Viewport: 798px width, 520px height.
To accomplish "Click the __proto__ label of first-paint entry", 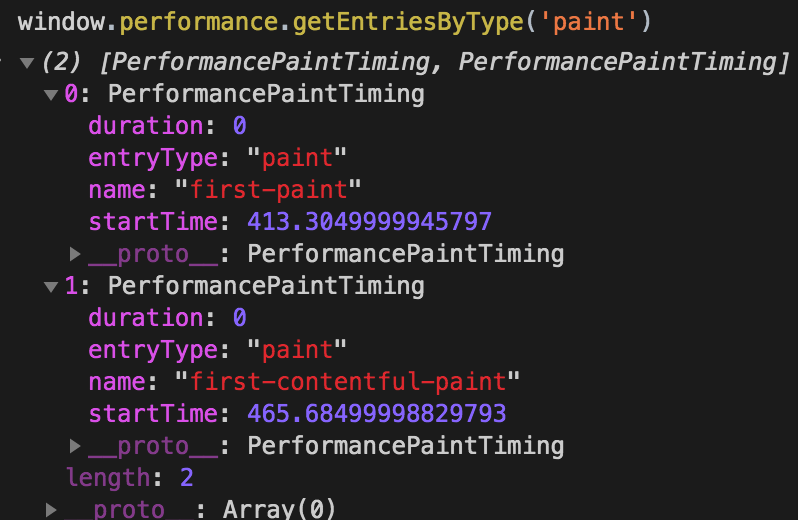I will [153, 254].
